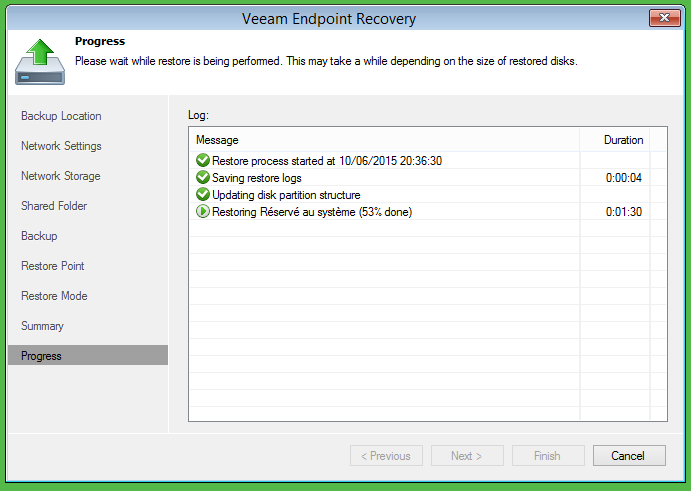Click the < Previous button
Screen dimensions: 691x491
(x=386, y=456)
